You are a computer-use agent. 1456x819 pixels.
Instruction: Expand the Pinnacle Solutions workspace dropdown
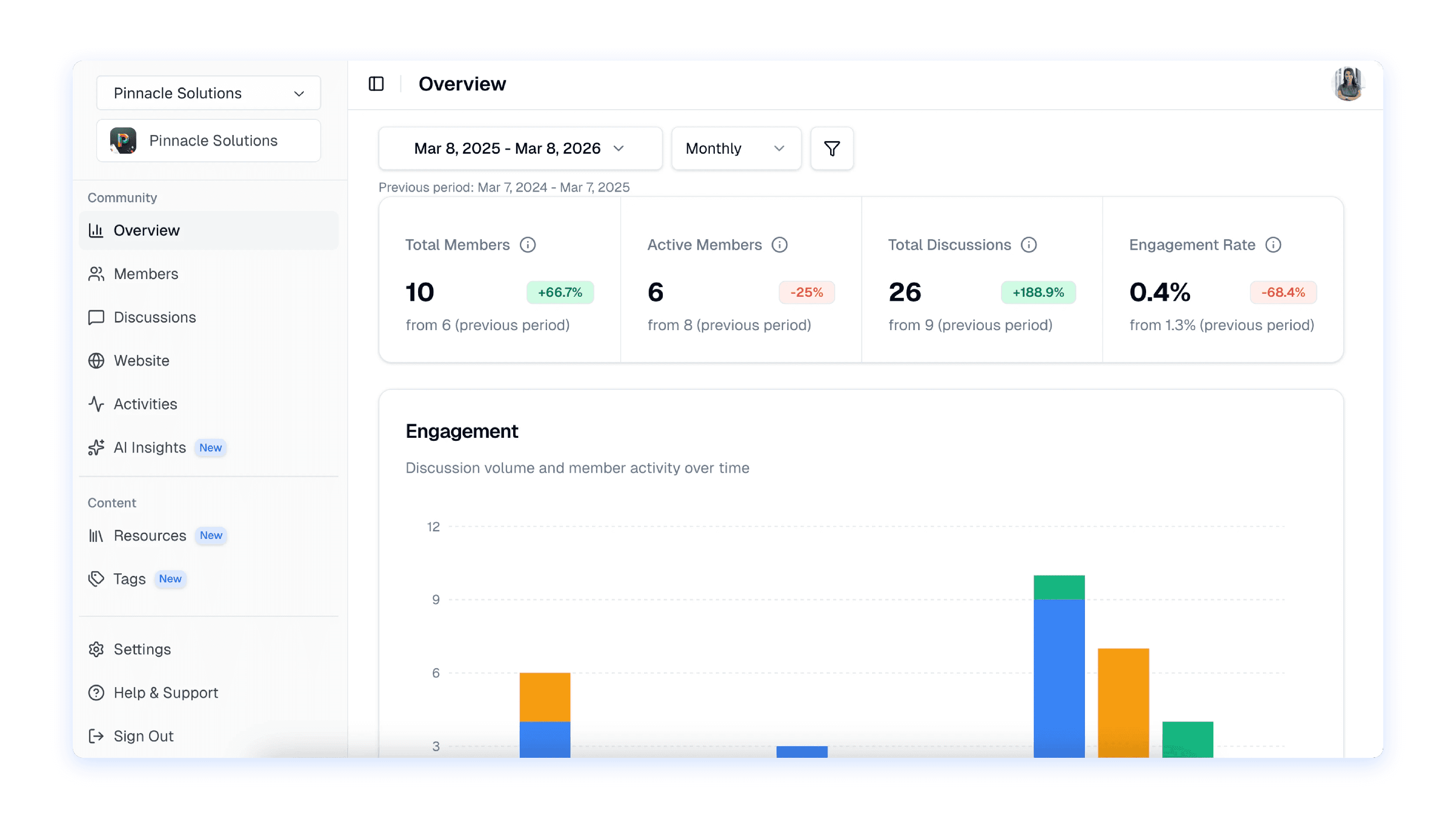[x=209, y=93]
